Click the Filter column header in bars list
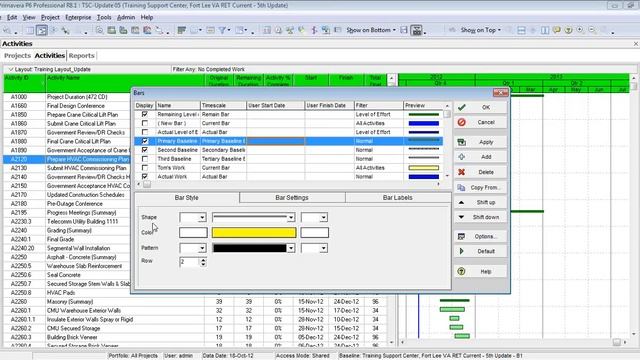 coord(378,105)
